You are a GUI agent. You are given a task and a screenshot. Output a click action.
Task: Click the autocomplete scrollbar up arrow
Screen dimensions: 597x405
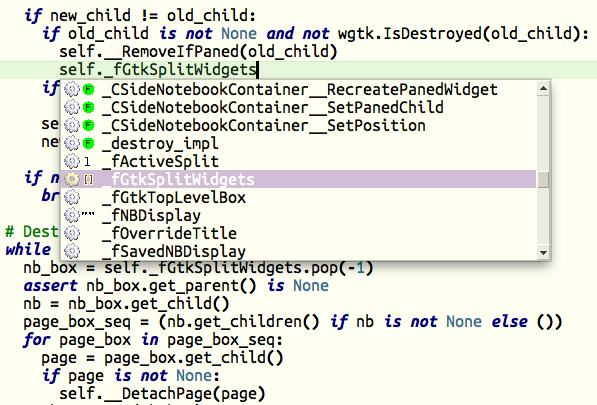pos(543,89)
